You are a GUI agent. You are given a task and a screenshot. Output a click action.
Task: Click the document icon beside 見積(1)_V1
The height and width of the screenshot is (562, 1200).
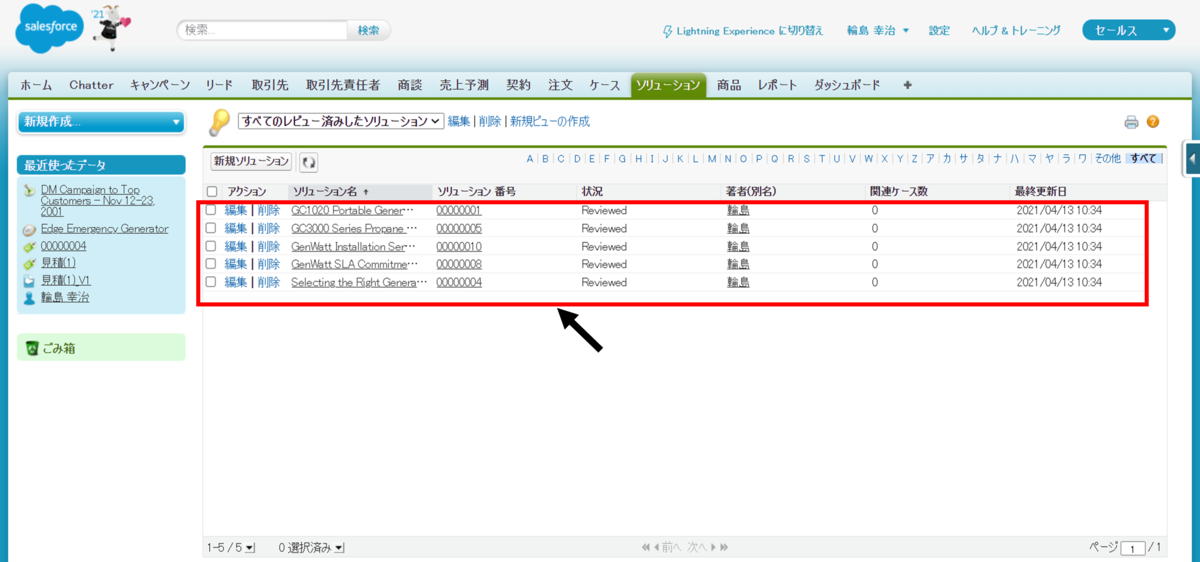click(30, 281)
